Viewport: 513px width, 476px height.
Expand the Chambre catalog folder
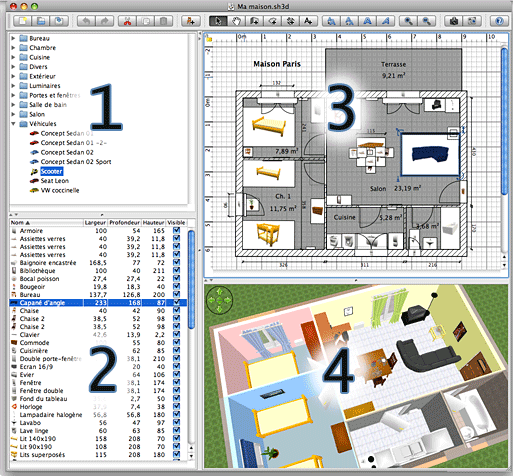[x=13, y=48]
